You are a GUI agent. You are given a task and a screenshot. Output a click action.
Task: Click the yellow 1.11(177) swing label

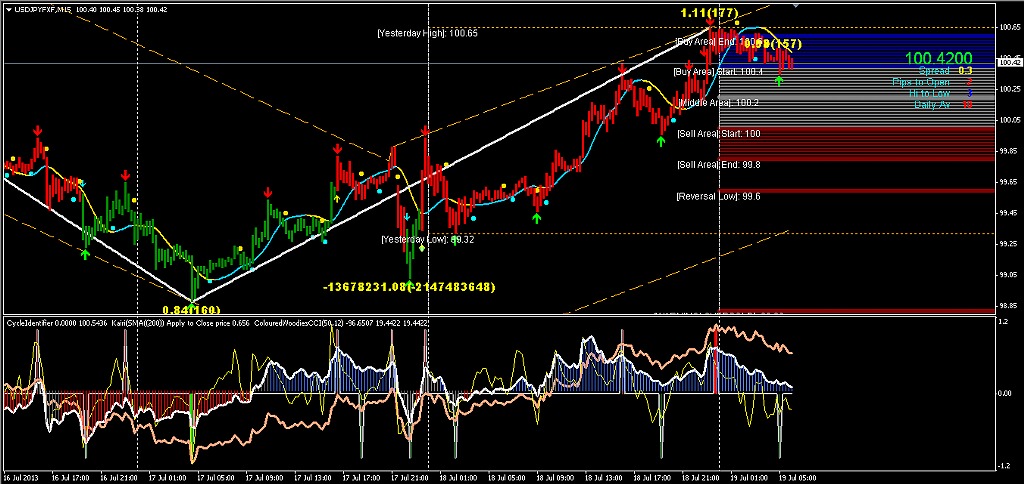[709, 12]
